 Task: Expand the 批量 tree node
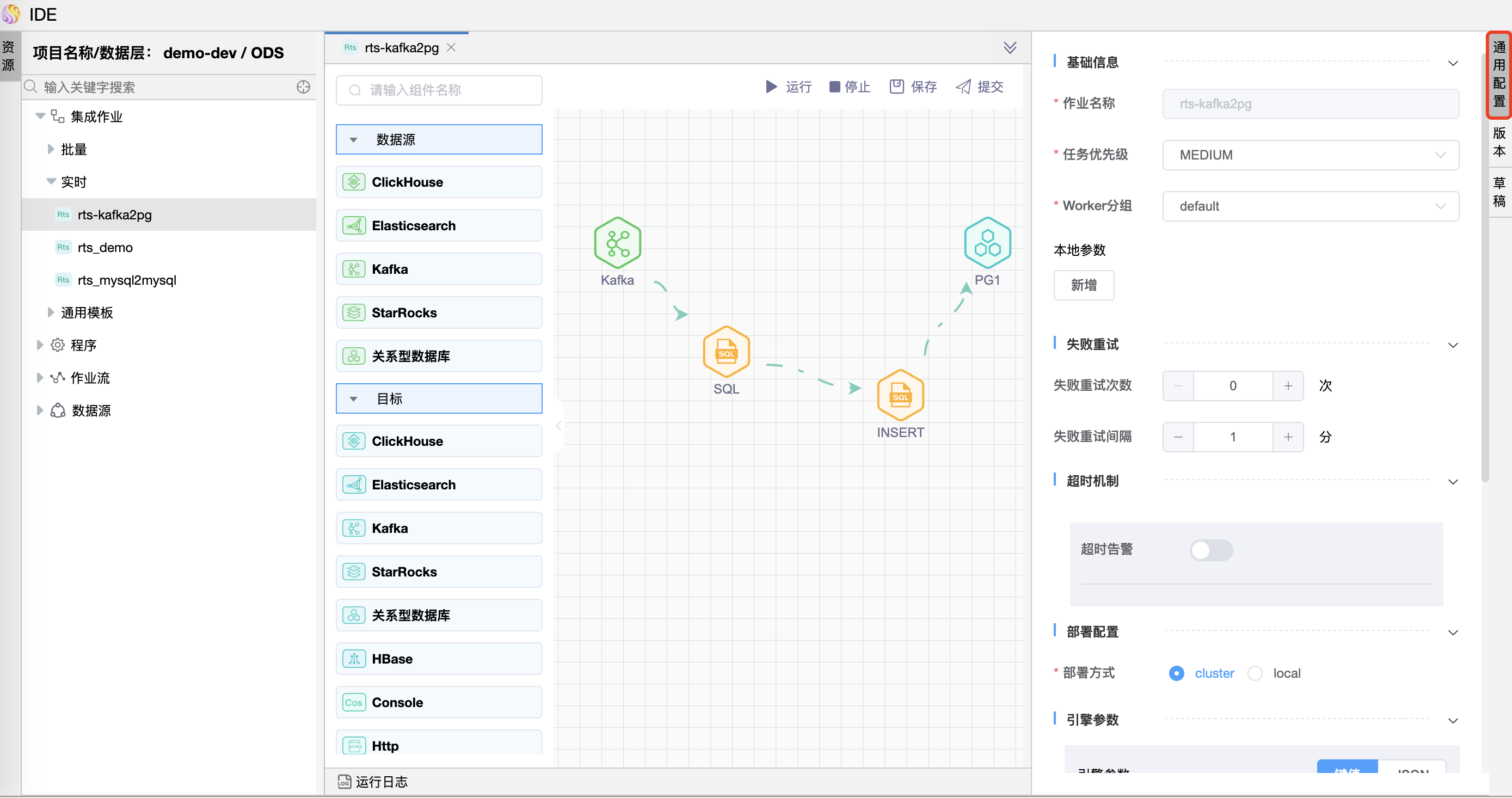point(51,149)
